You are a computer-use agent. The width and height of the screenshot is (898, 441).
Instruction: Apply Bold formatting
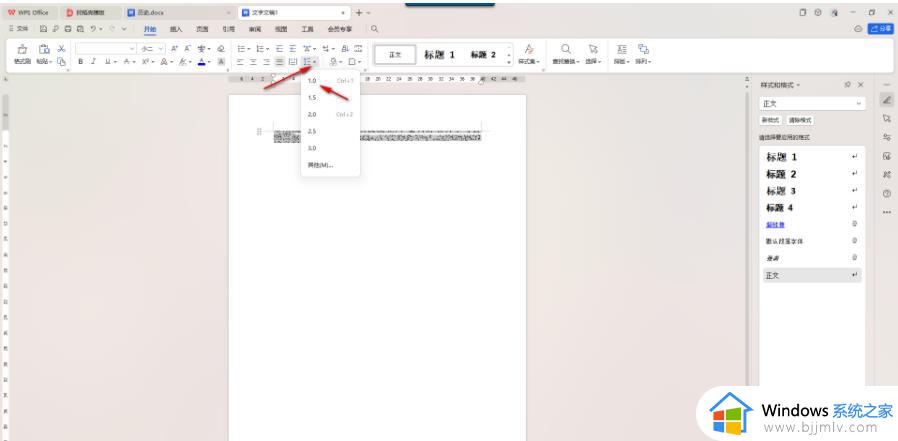80,61
